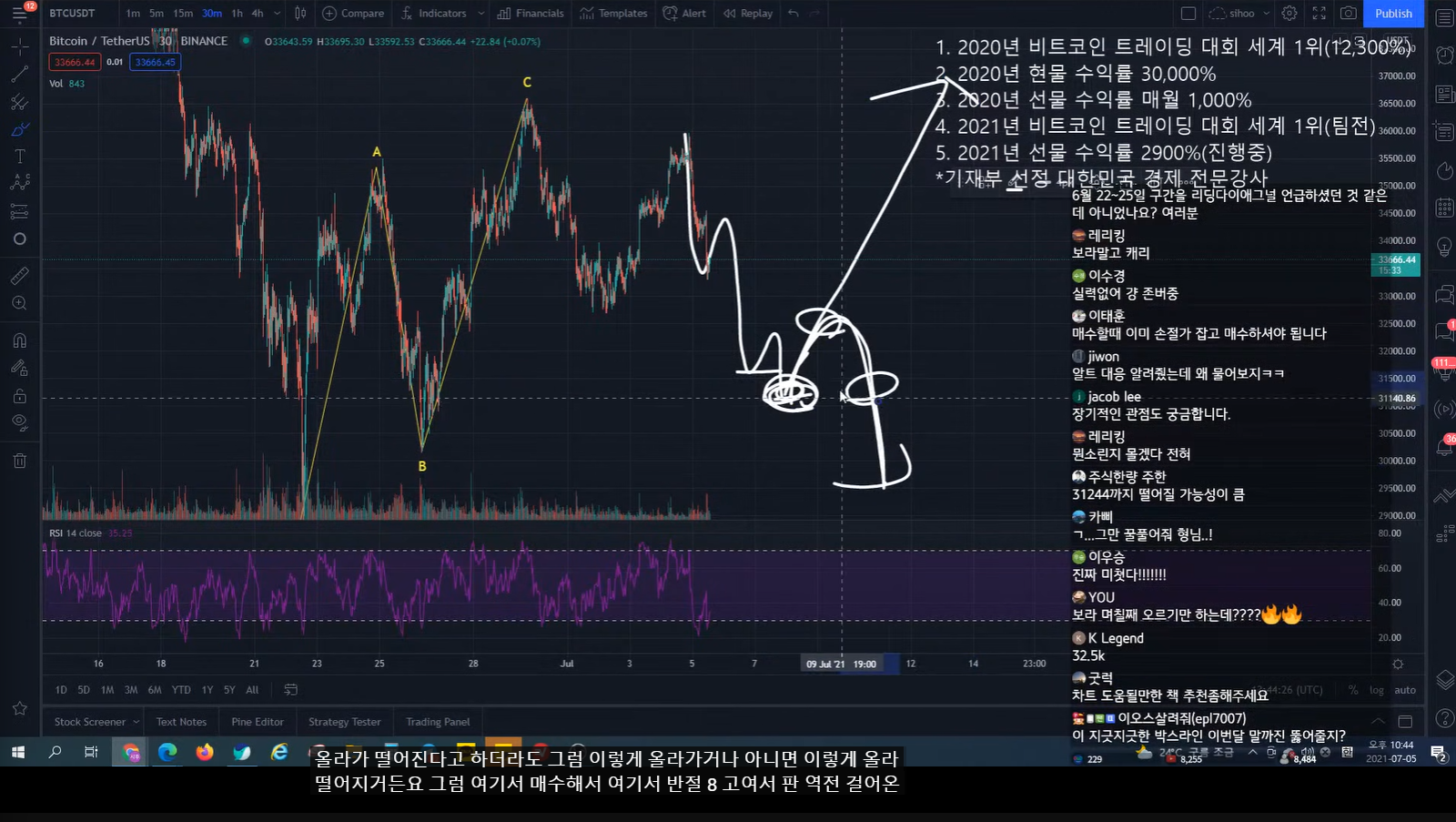Image resolution: width=1456 pixels, height=822 pixels.
Task: Select the ruler measure tool
Action: point(19,275)
